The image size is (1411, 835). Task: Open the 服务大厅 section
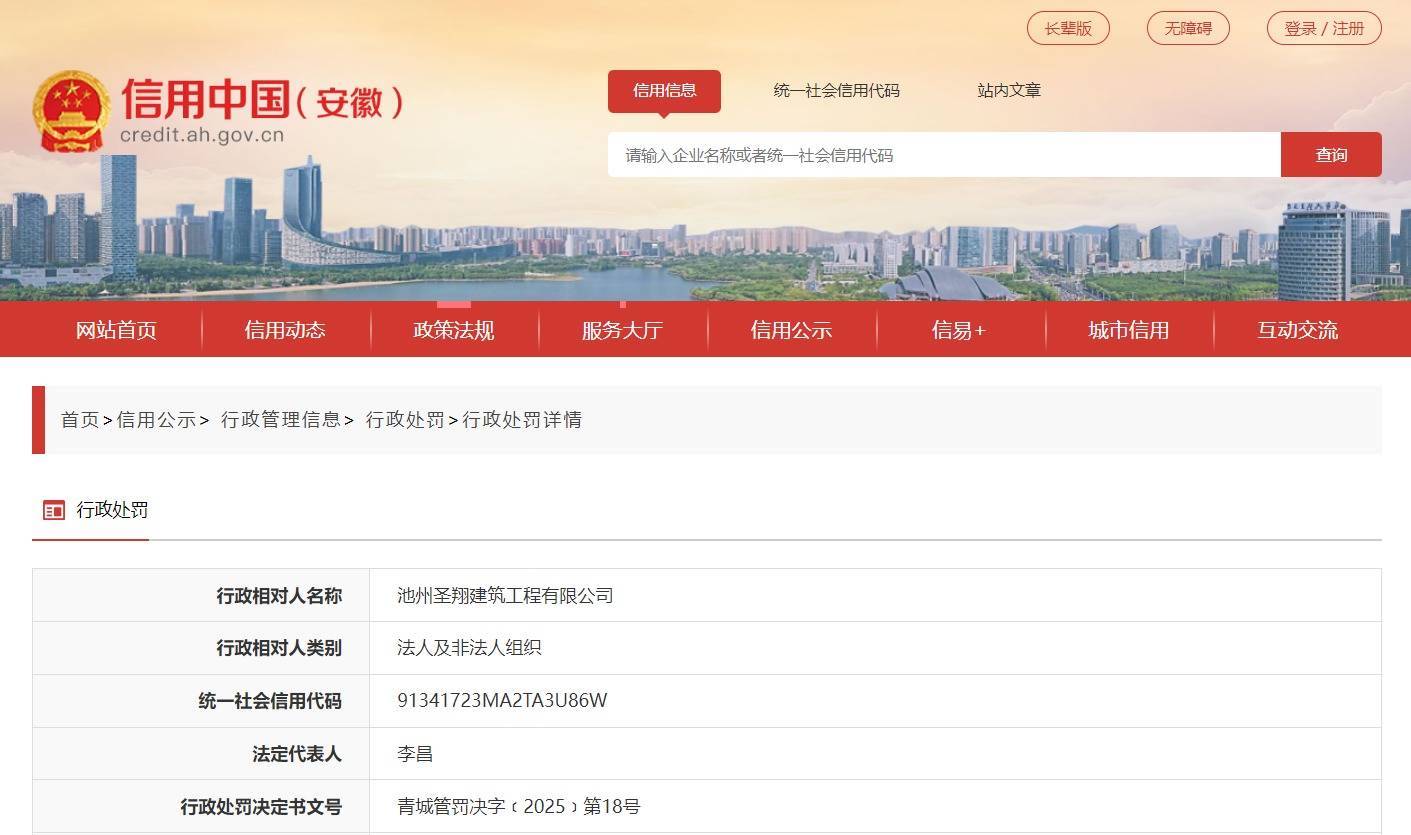click(x=623, y=329)
